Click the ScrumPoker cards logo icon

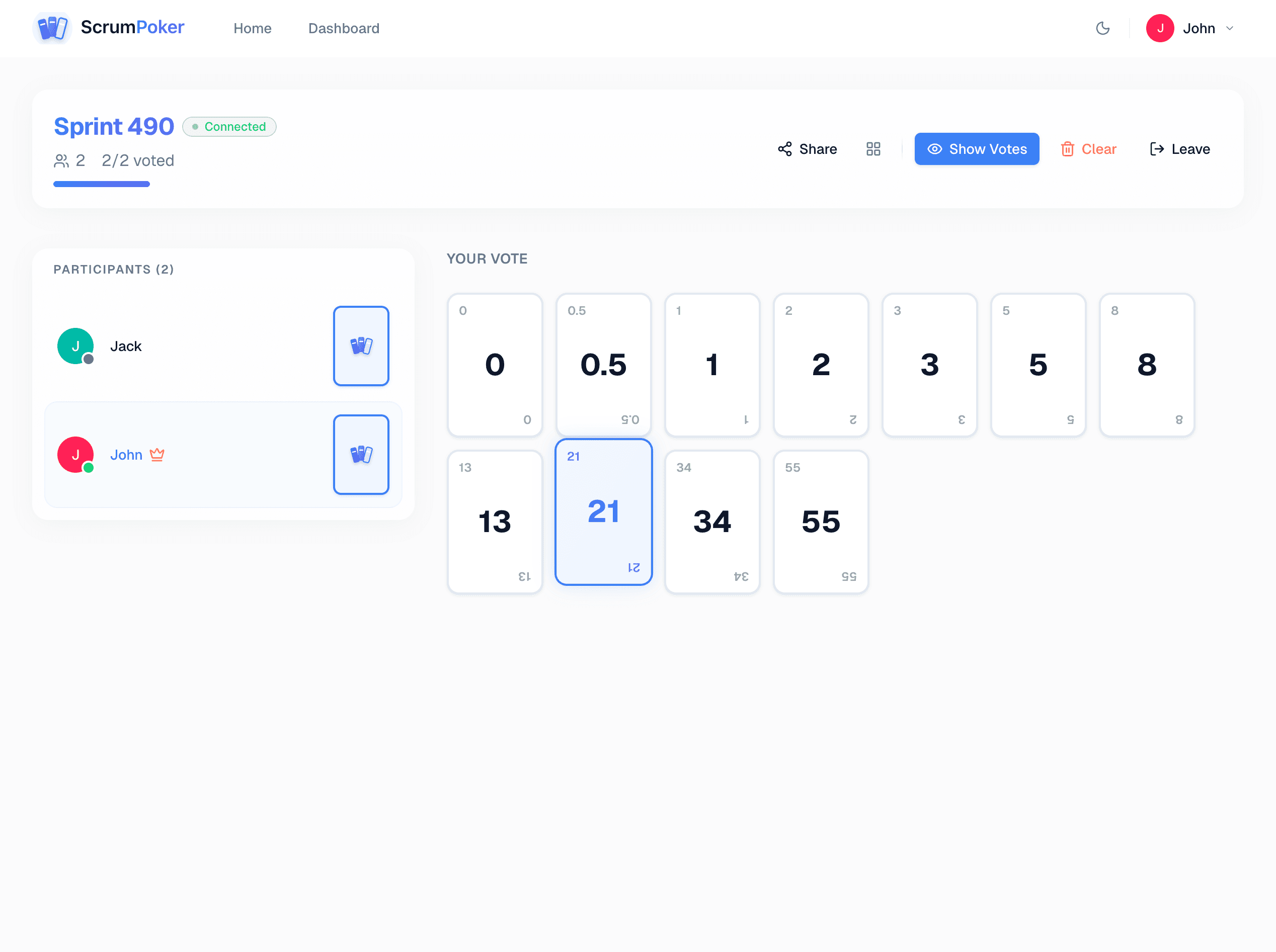tap(52, 28)
